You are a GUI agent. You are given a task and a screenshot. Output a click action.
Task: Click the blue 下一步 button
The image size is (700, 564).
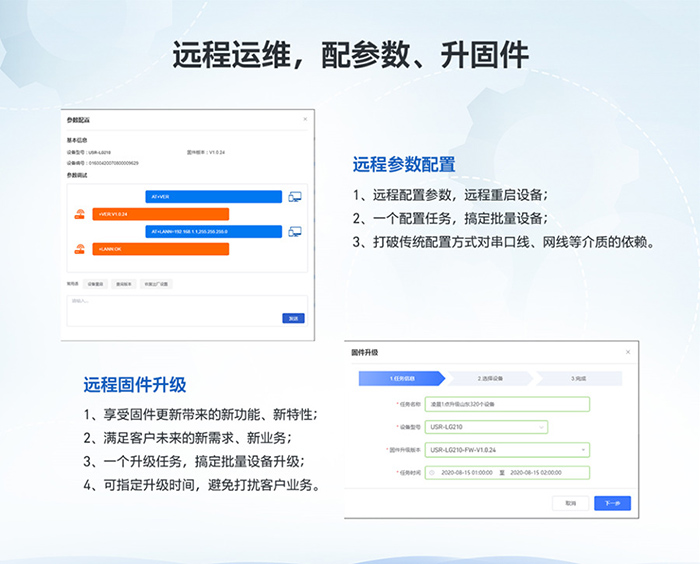[x=612, y=503]
